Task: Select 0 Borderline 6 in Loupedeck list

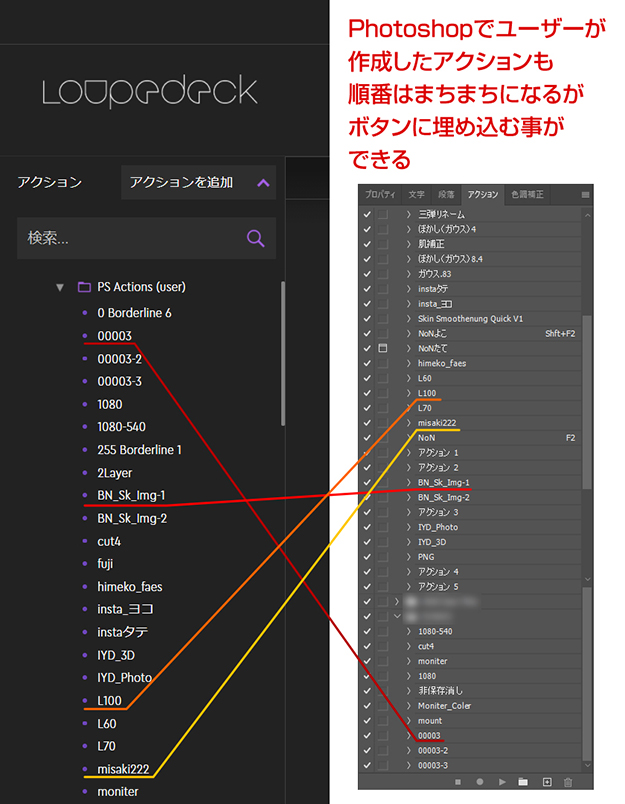Action: (x=134, y=313)
